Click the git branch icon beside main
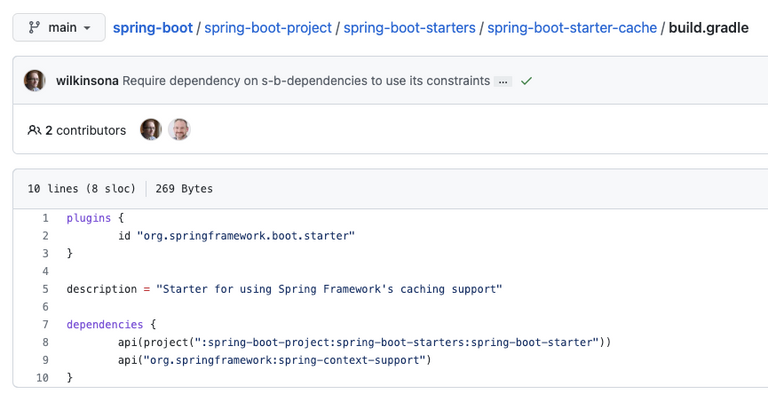Image resolution: width=768 pixels, height=400 pixels. (x=34, y=27)
